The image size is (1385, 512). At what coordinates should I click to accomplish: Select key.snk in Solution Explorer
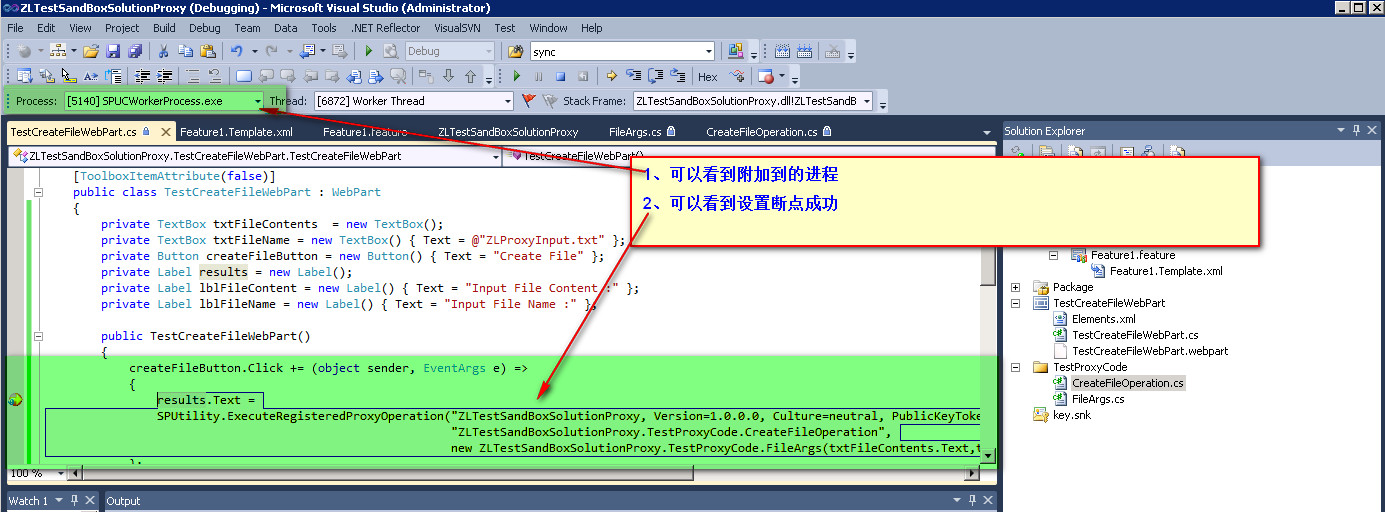click(x=1071, y=415)
